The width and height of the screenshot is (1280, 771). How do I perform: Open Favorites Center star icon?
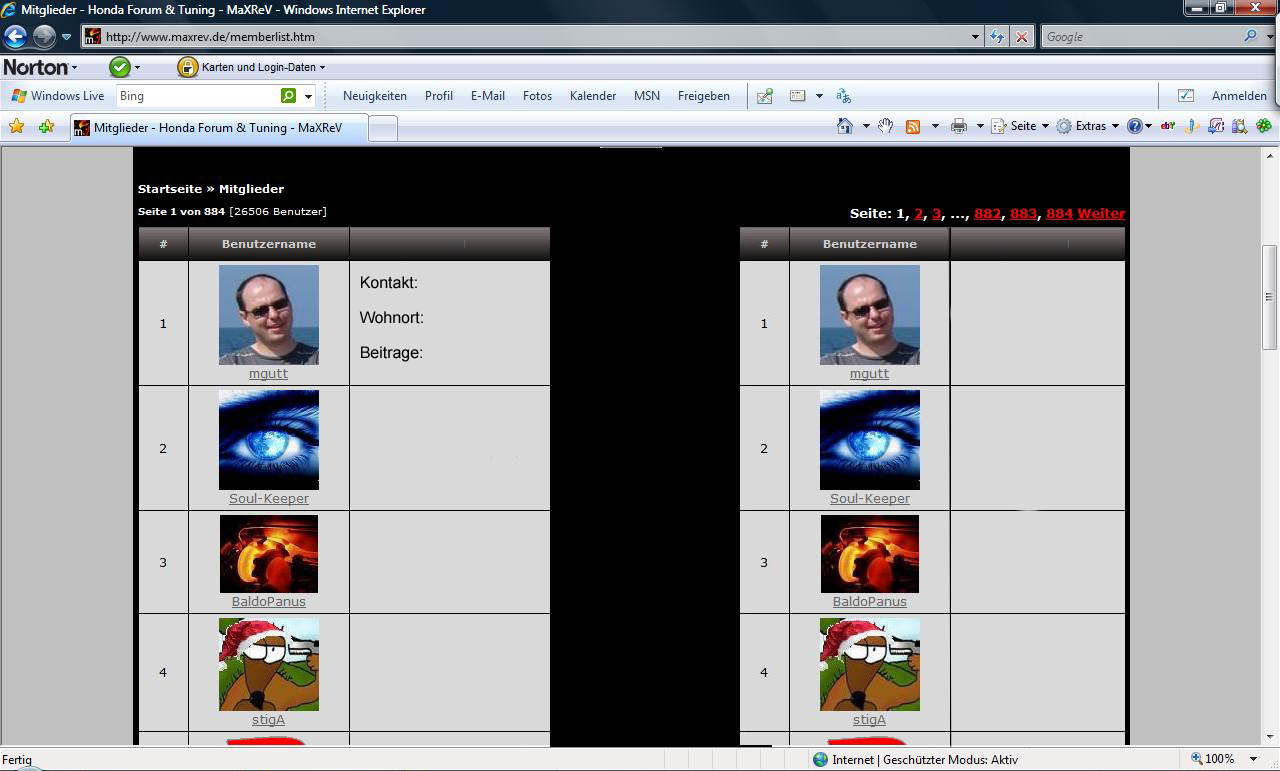[x=16, y=127]
